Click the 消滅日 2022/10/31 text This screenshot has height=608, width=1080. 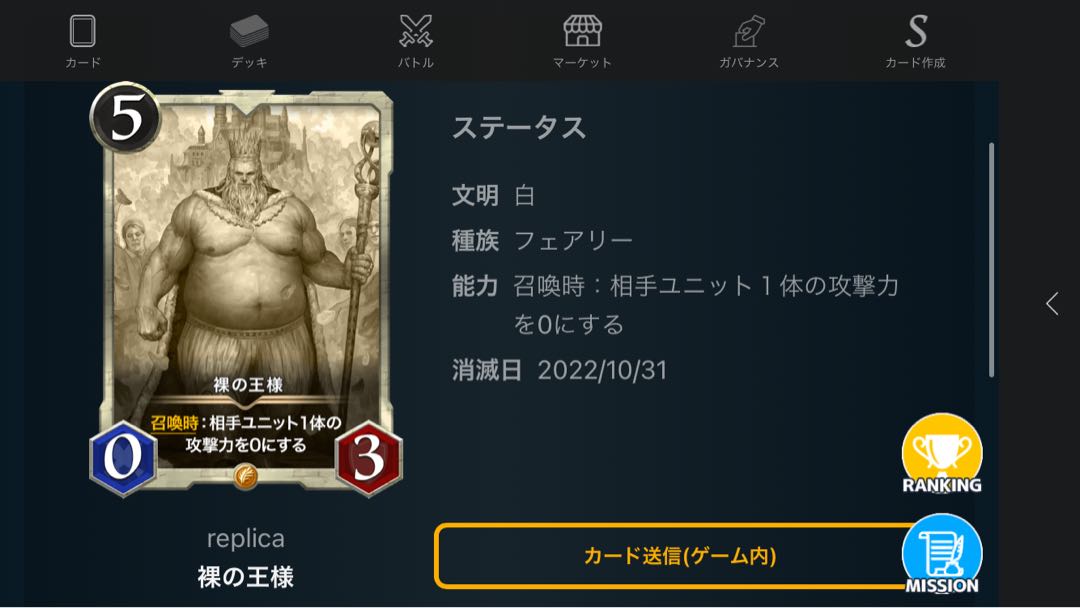pyautogui.click(x=559, y=370)
